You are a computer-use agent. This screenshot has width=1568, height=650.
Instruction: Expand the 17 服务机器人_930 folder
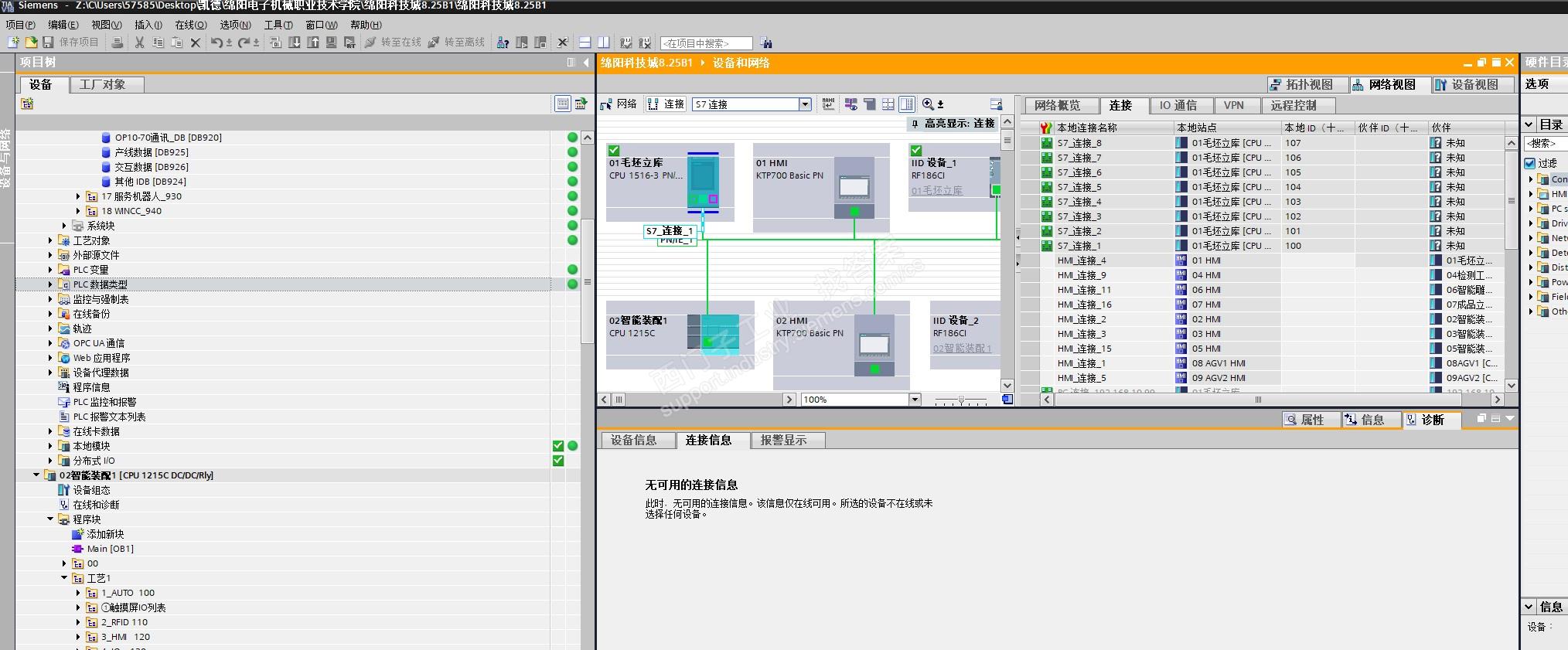coord(78,196)
